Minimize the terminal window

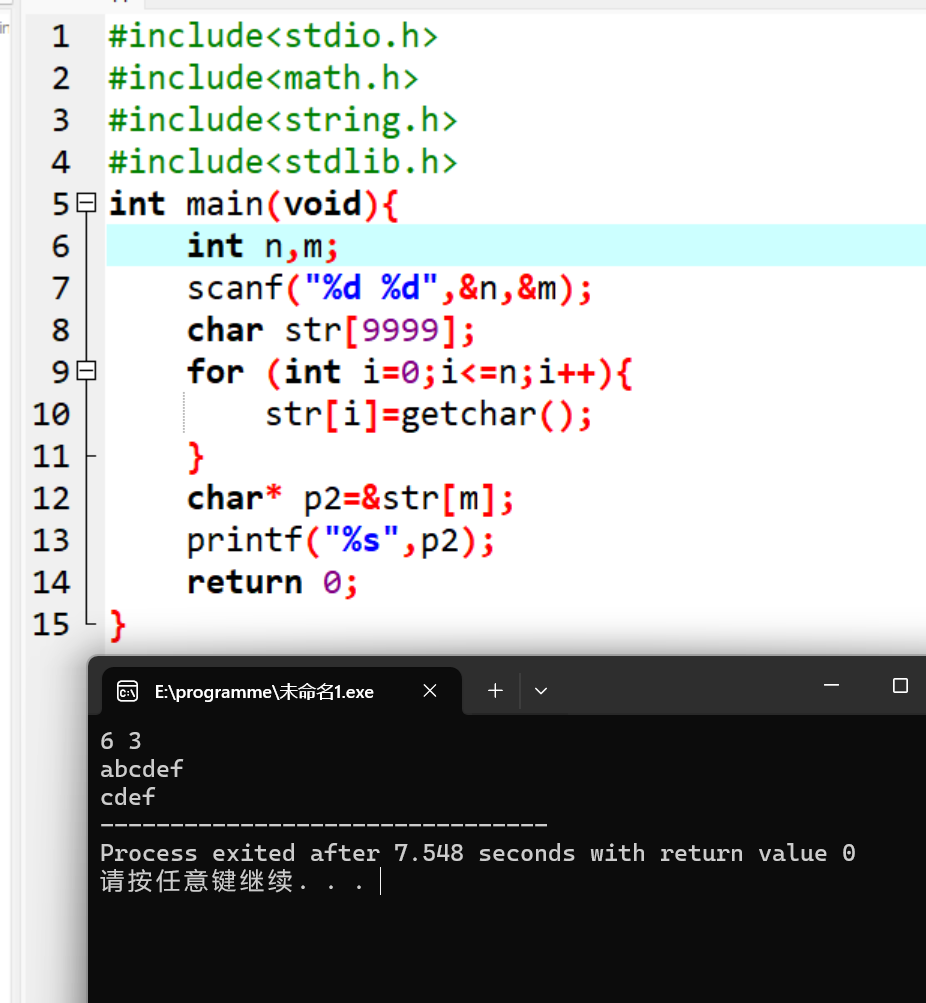coord(831,686)
